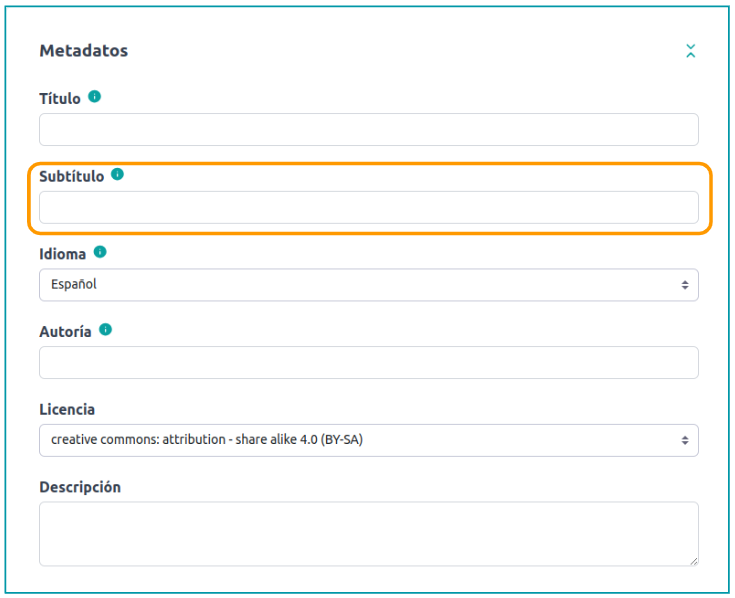Viewport: 735px width, 598px height.
Task: Click the Licencia field label
Action: coord(67,409)
